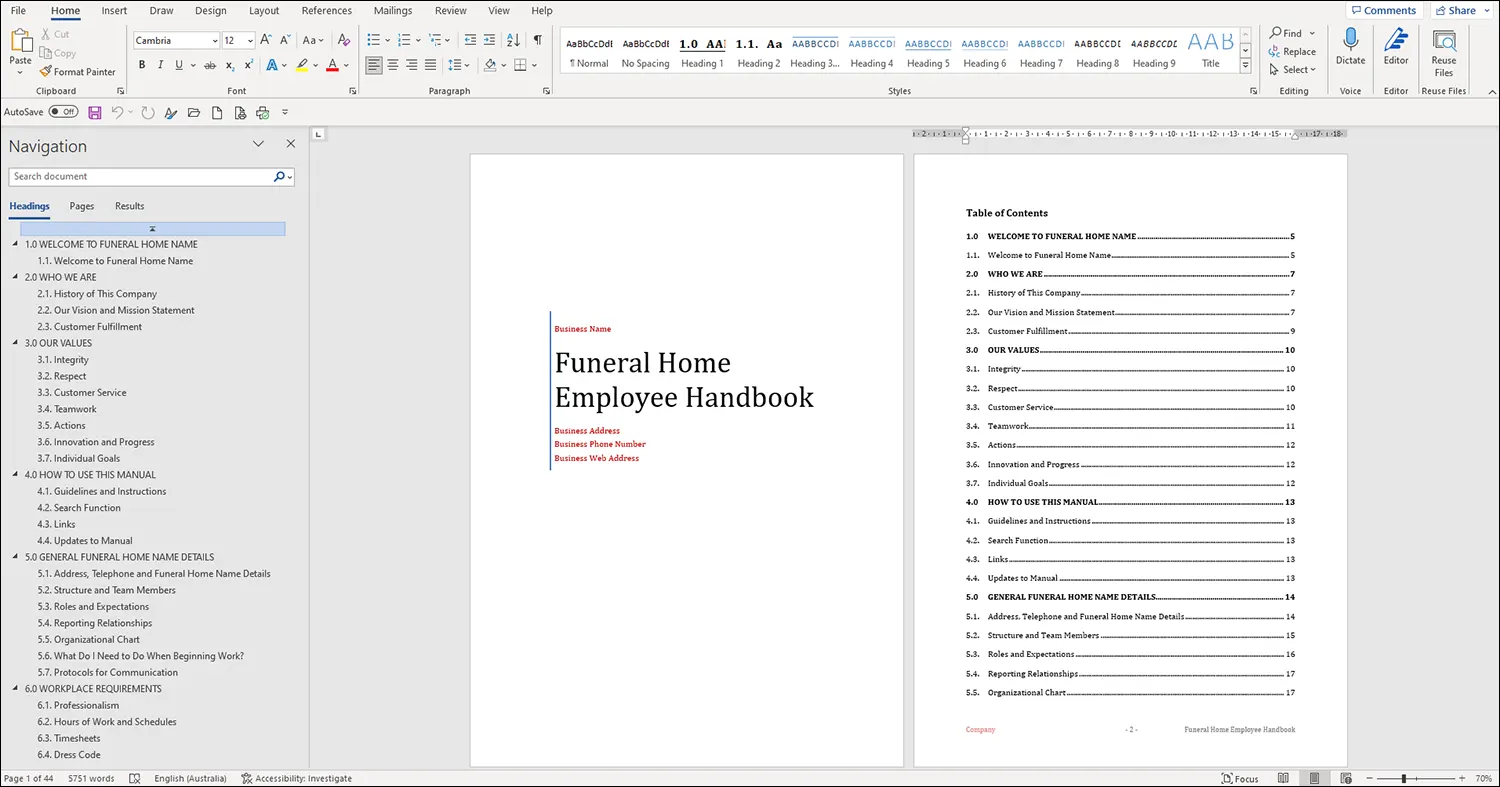Save document from quick access toolbar

95,112
